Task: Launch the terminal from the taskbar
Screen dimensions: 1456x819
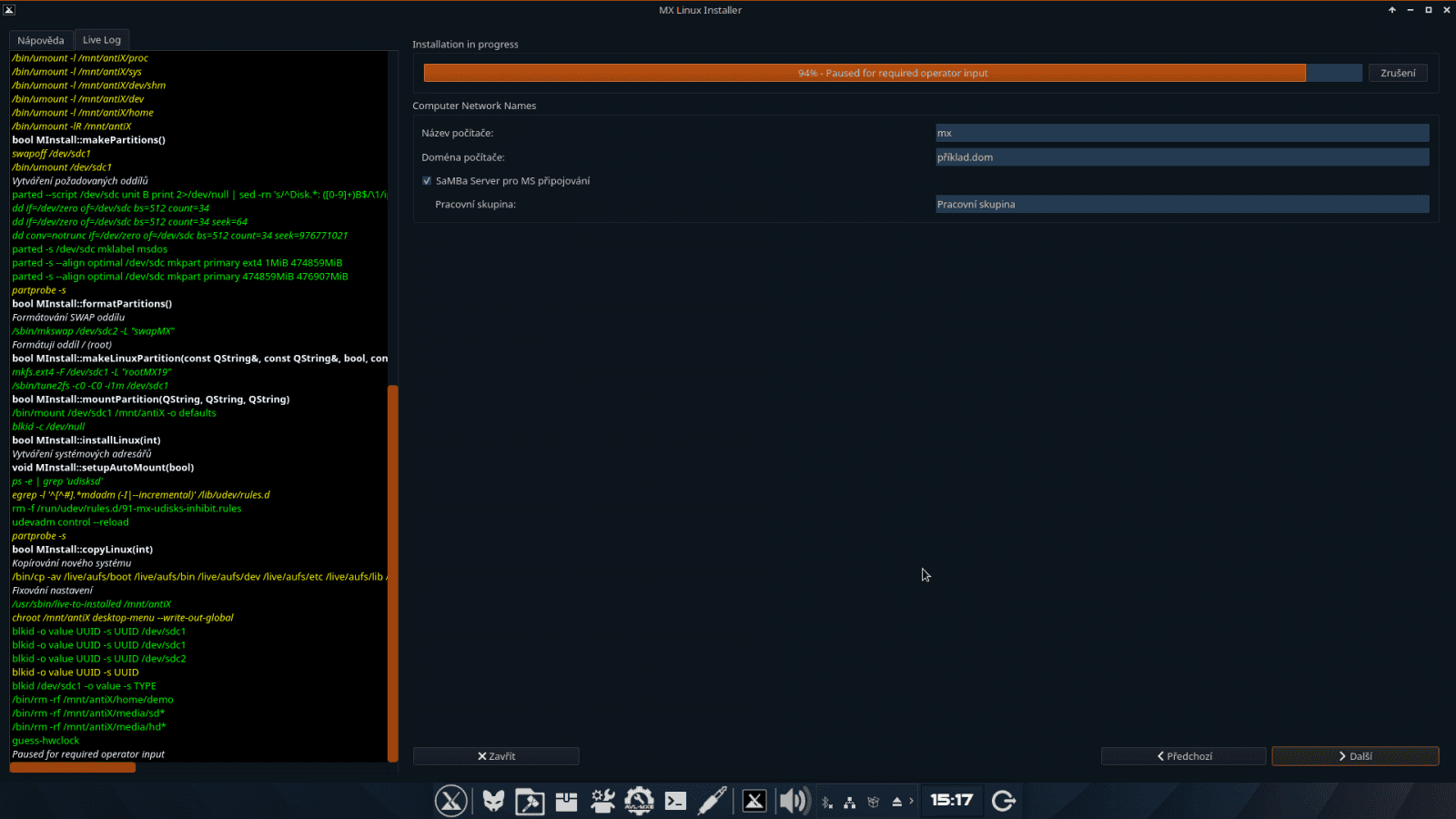Action: 675,801
